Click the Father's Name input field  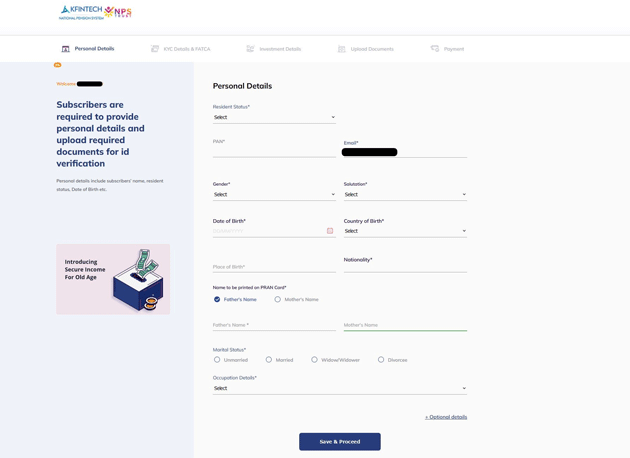[274, 325]
